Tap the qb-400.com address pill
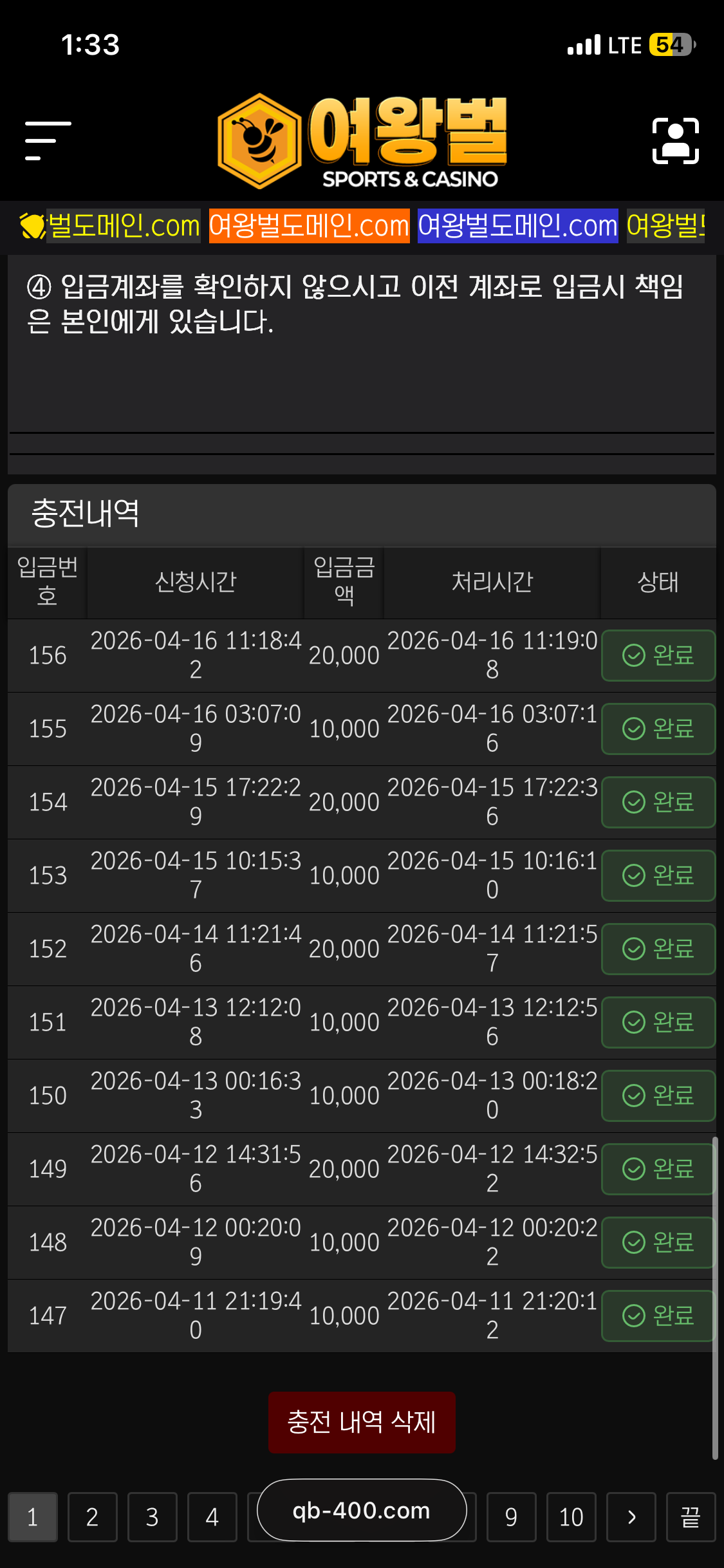The width and height of the screenshot is (724, 1568). [x=362, y=1510]
